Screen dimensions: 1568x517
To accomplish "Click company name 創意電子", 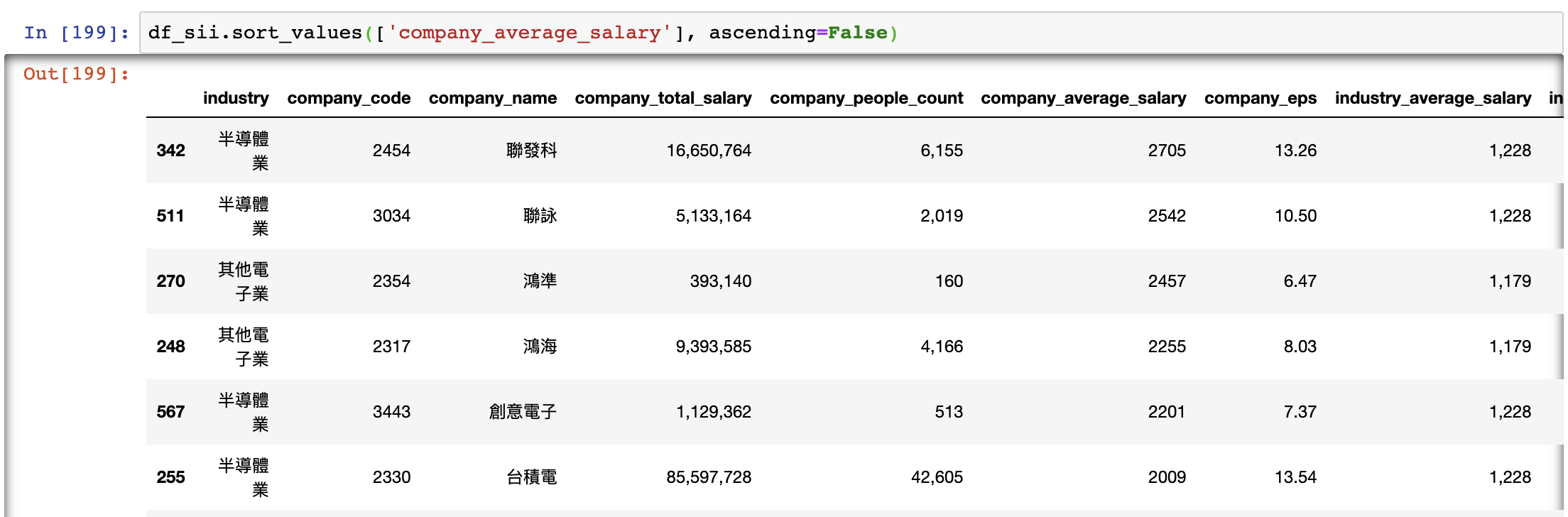I will (x=523, y=412).
